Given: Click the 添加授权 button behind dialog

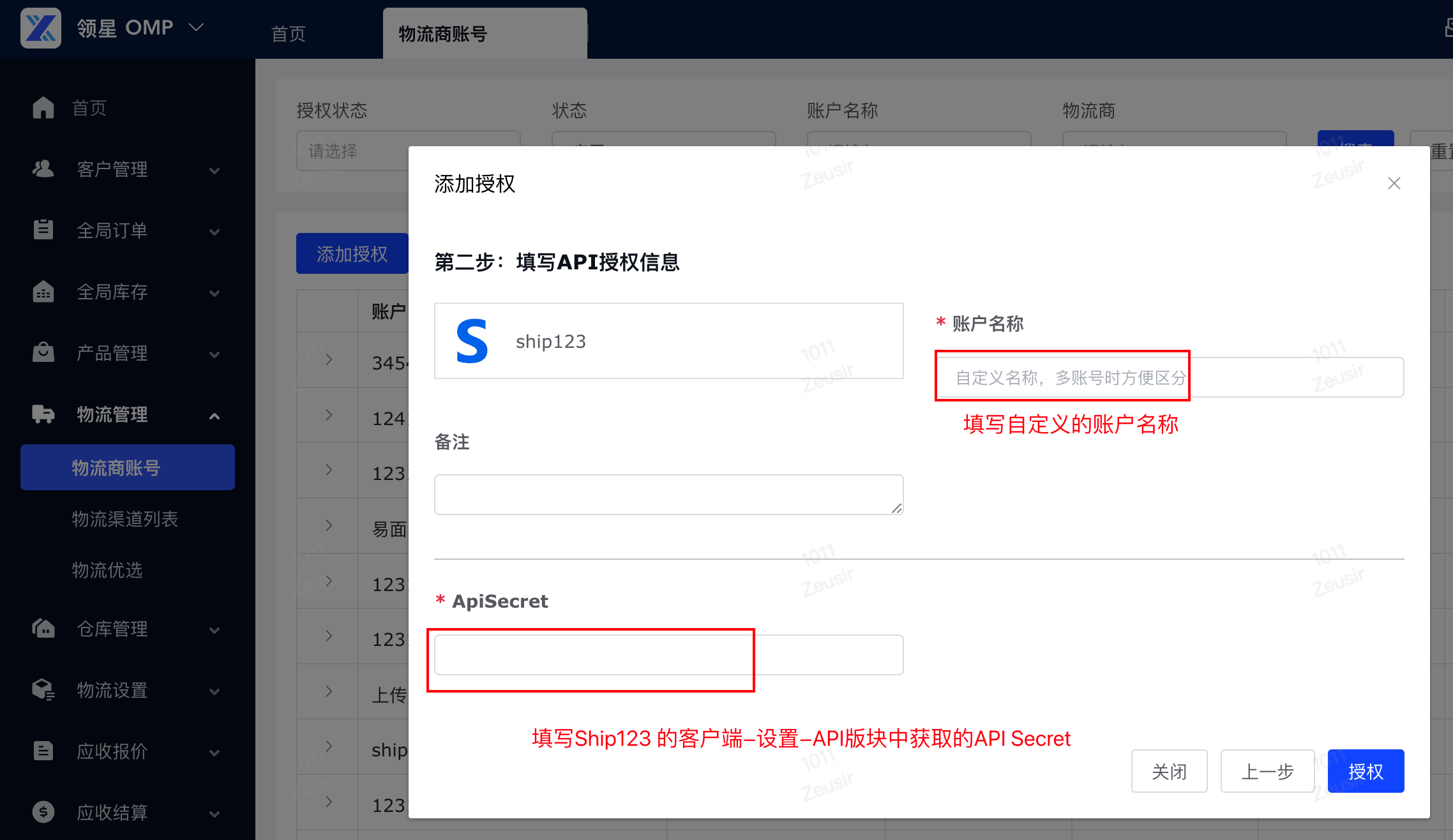Looking at the screenshot, I should (x=352, y=253).
